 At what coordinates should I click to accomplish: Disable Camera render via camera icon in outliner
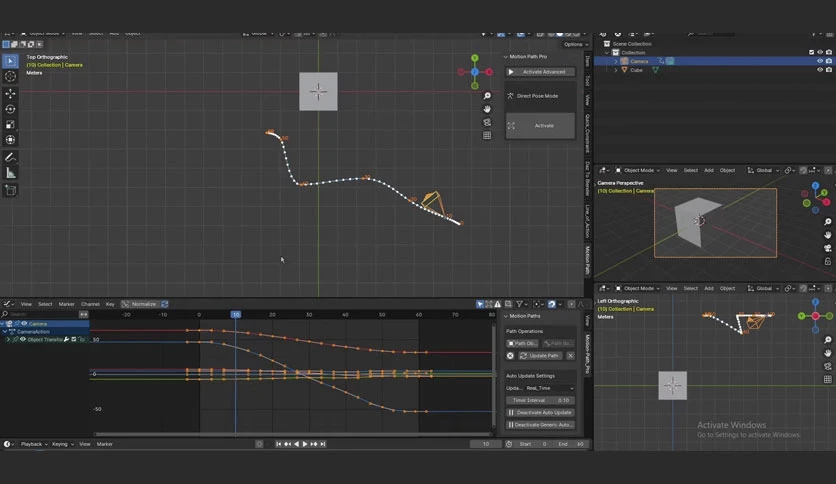pyautogui.click(x=829, y=61)
